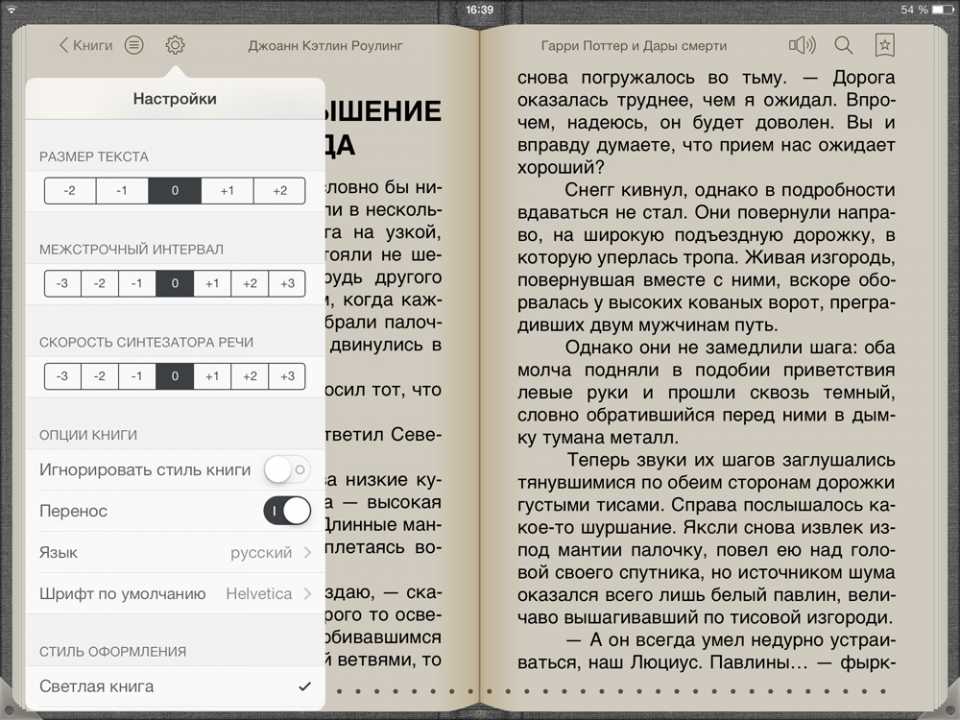This screenshot has width=960, height=720.
Task: Click the settings gear icon
Action: 175,45
